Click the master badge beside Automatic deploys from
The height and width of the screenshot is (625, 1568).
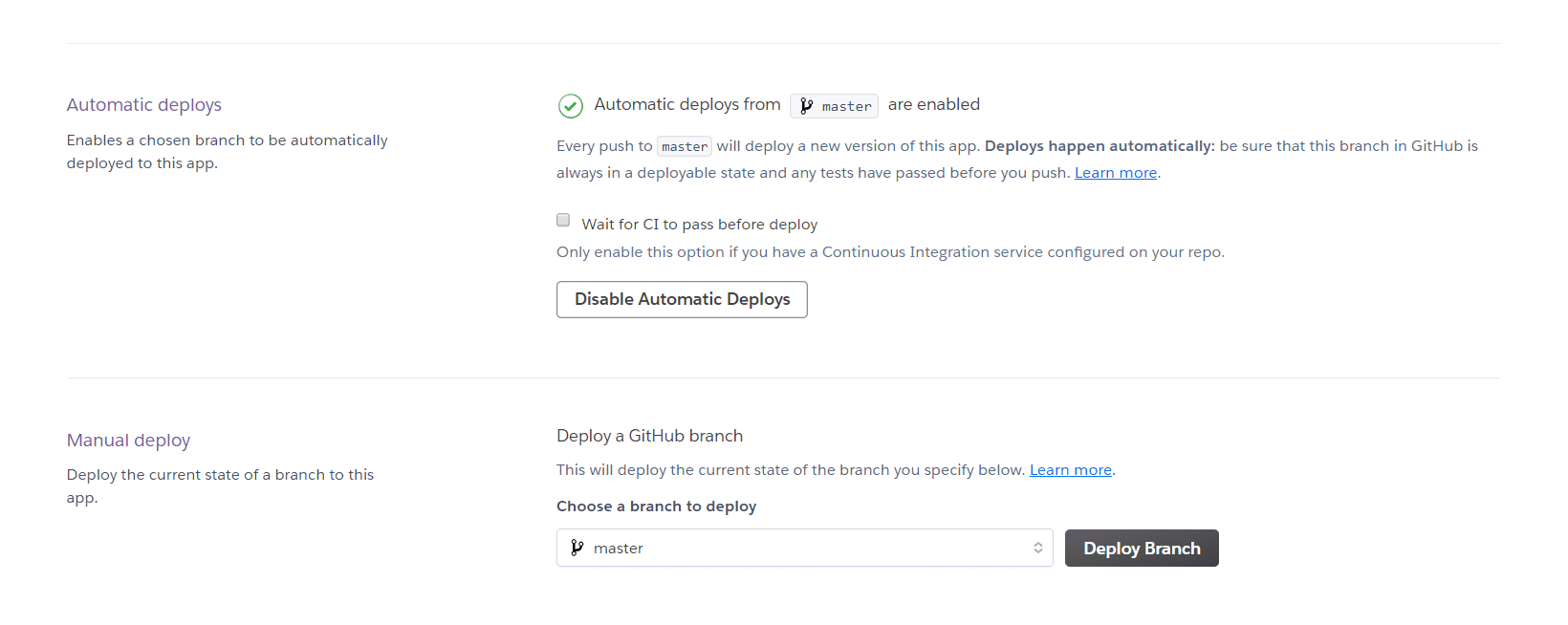834,106
